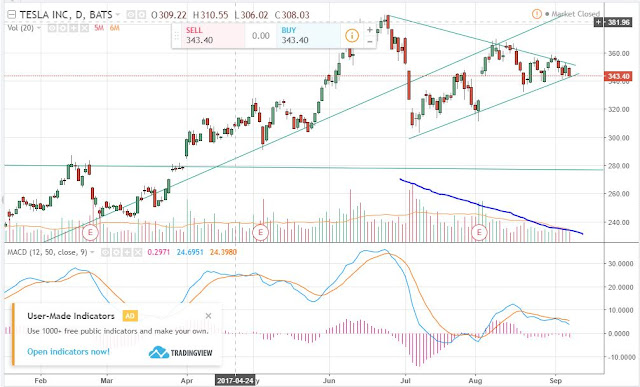Increase quantity with the plus stepper
The image size is (640, 387).
(370, 30)
